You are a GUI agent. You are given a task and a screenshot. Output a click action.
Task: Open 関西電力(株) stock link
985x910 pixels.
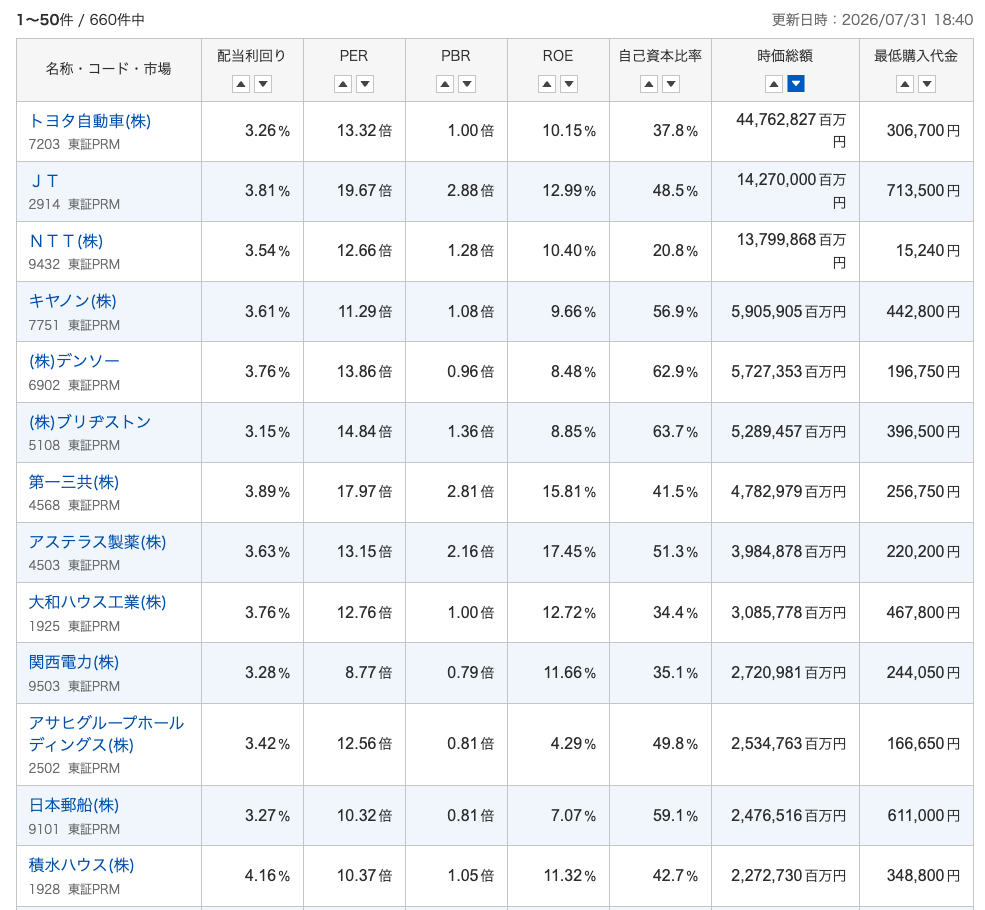click(x=74, y=662)
